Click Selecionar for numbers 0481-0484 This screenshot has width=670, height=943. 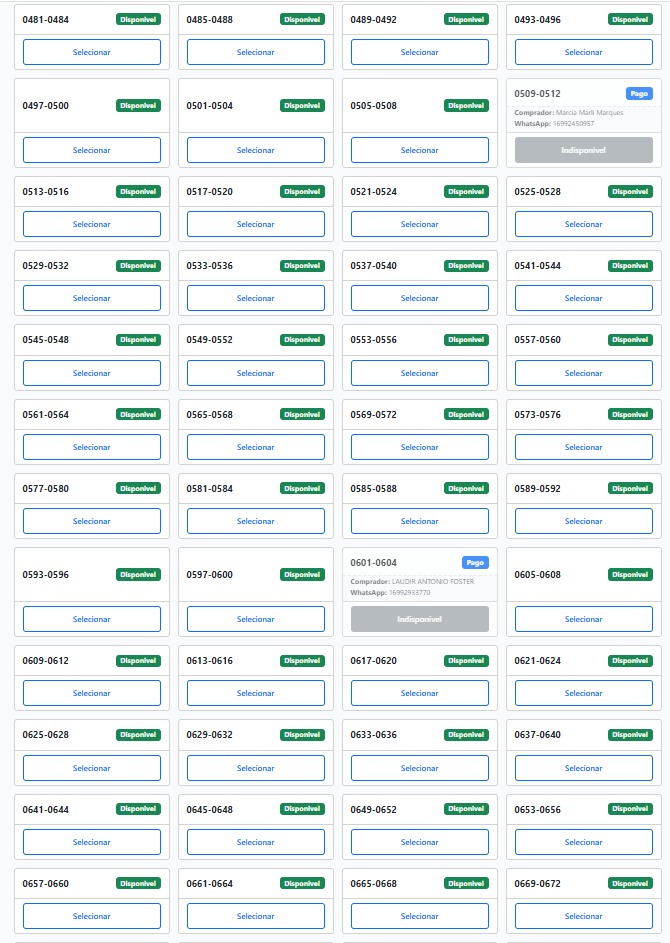92,52
